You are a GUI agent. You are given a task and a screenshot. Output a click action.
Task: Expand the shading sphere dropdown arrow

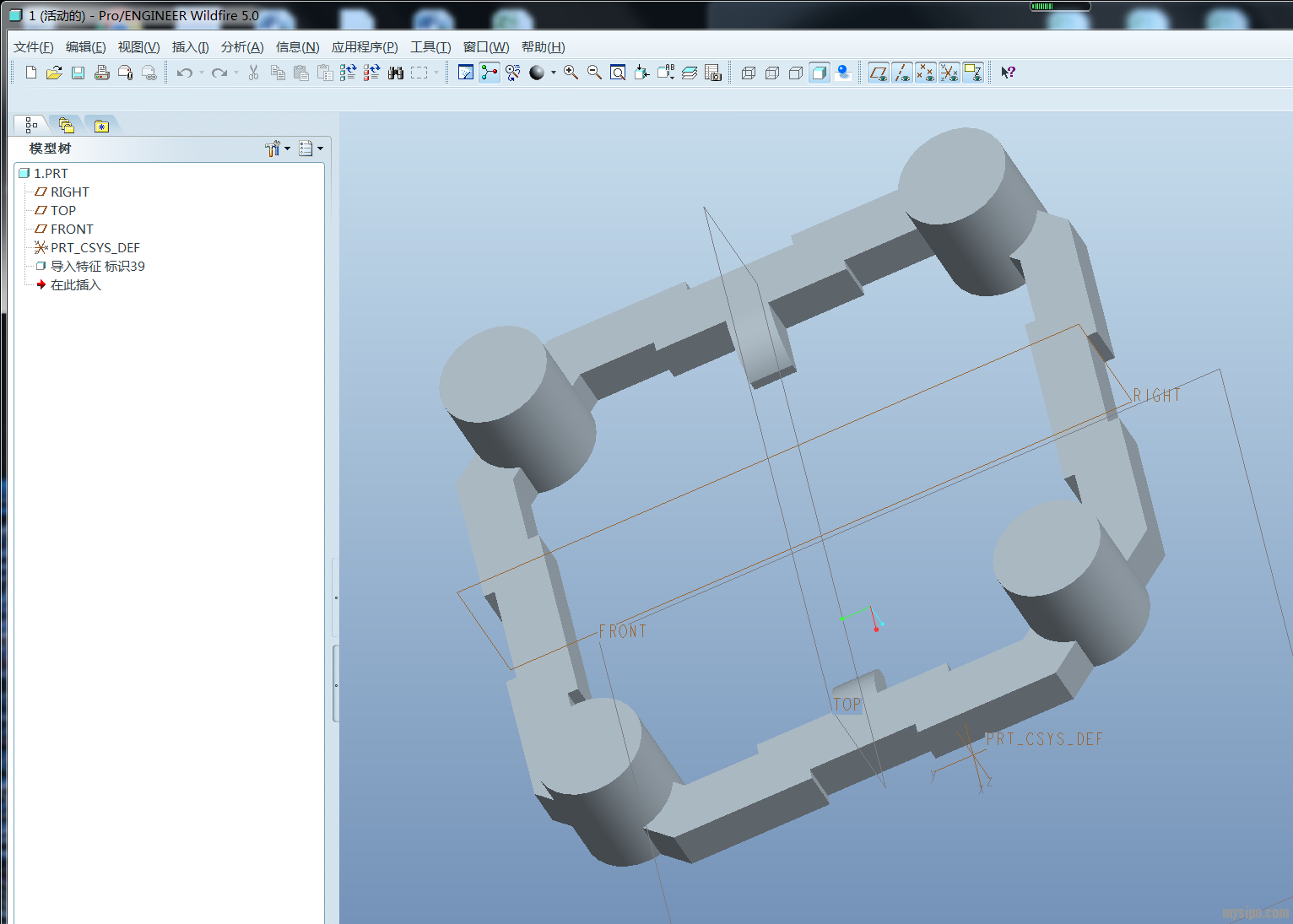(x=554, y=73)
